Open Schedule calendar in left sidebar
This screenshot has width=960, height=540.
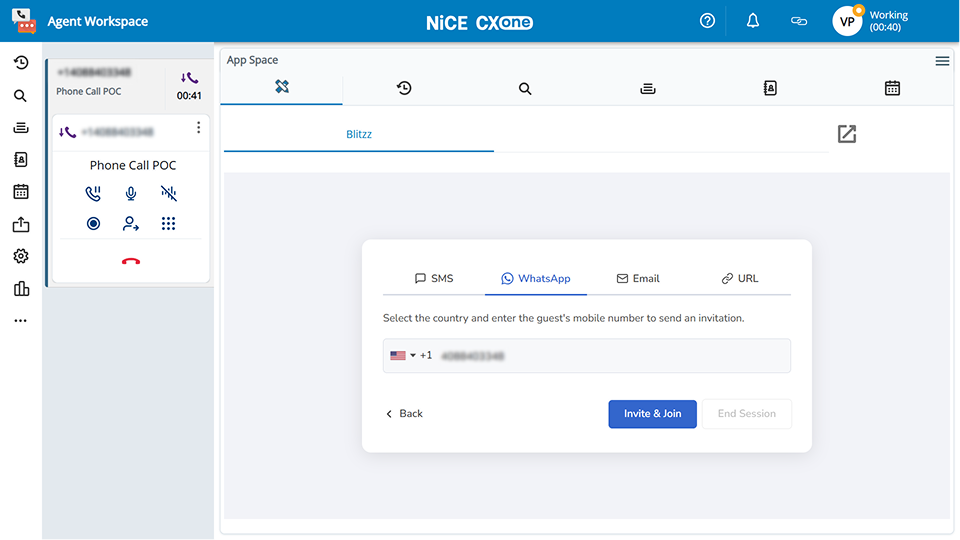[21, 192]
